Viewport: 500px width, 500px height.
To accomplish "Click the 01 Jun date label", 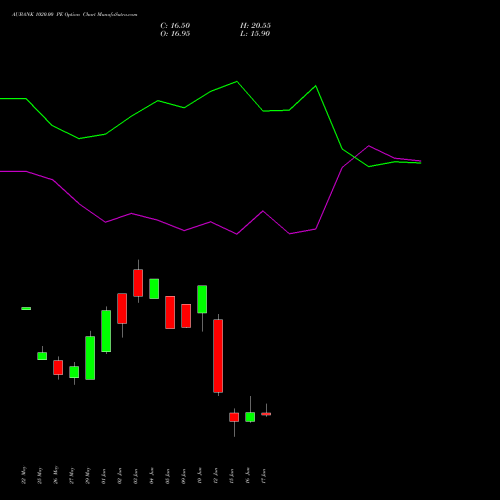I will click(104, 475).
